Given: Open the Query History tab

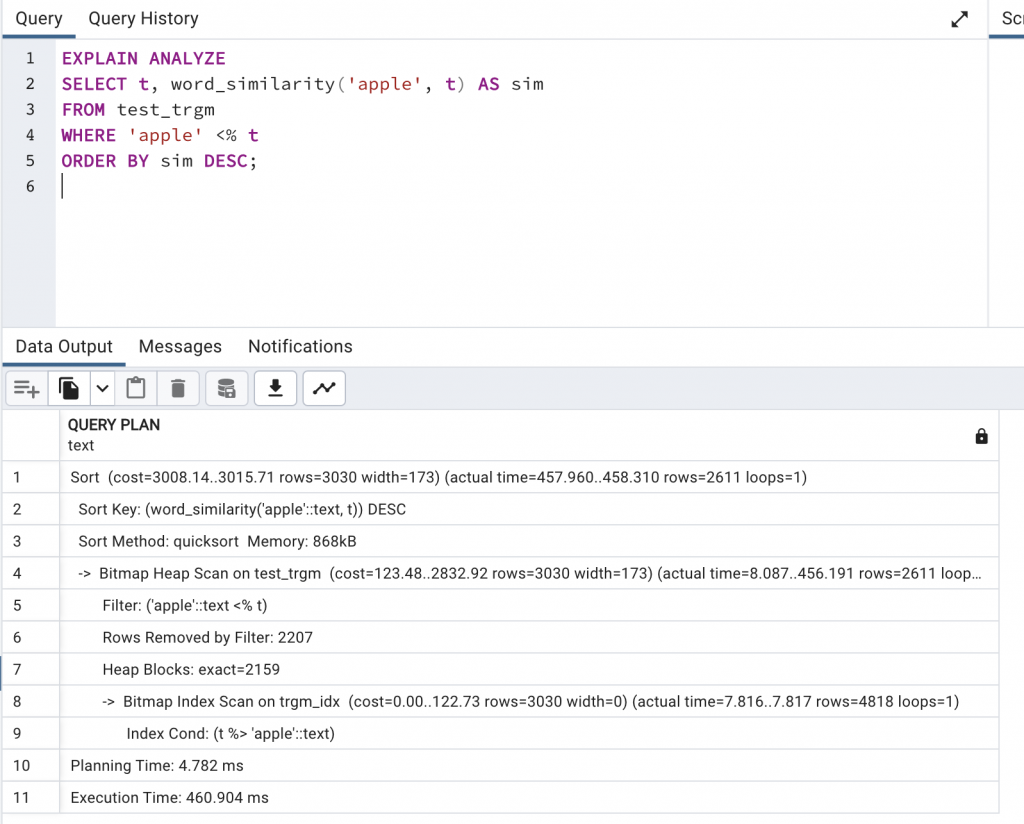Looking at the screenshot, I should tap(144, 19).
